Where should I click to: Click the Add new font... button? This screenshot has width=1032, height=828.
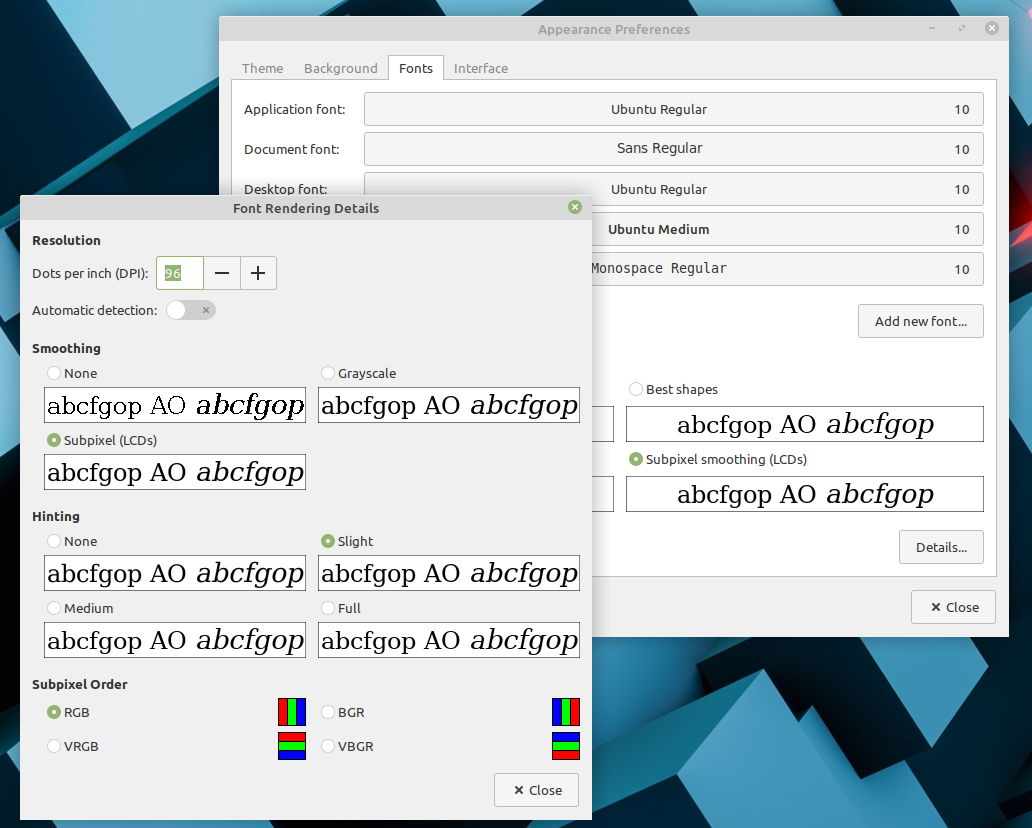point(921,321)
